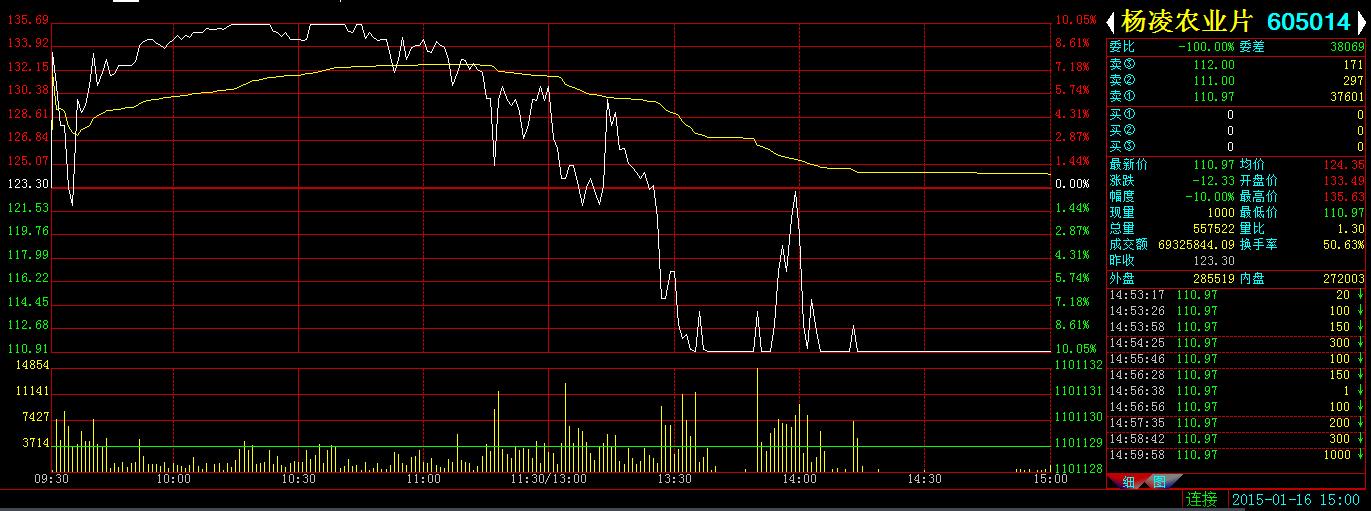Select the 14:59:58 trade row with 1000 volume
Viewport: 1371px width, 511px height.
[x=1236, y=455]
